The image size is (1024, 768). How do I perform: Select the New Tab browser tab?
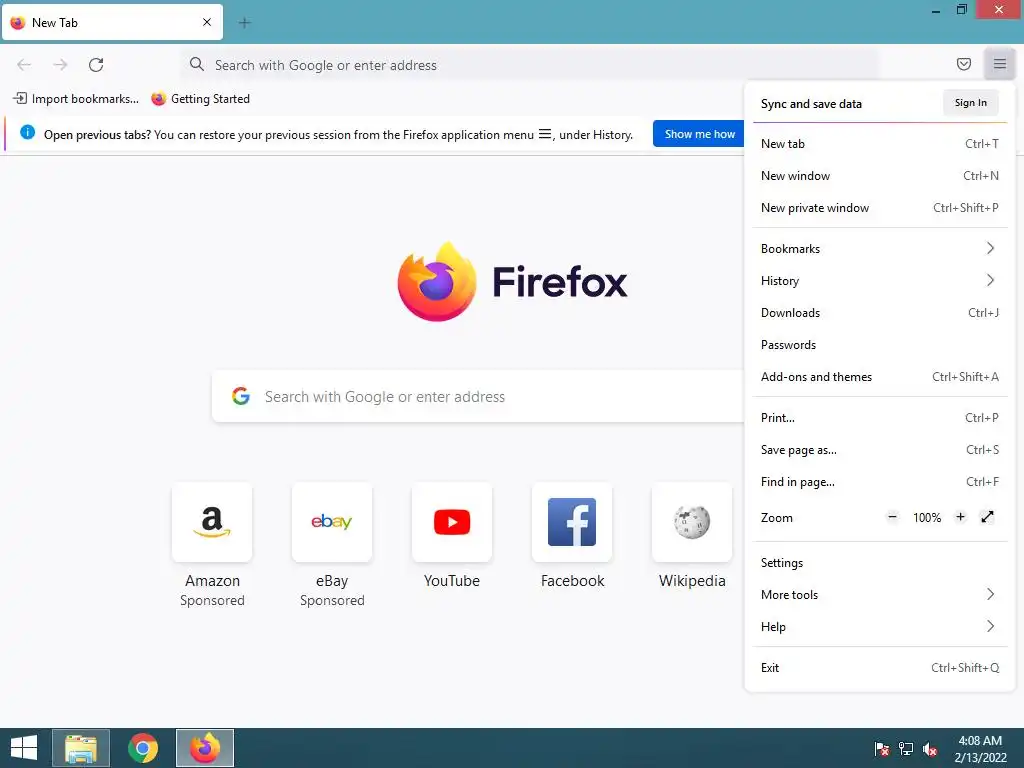(112, 22)
